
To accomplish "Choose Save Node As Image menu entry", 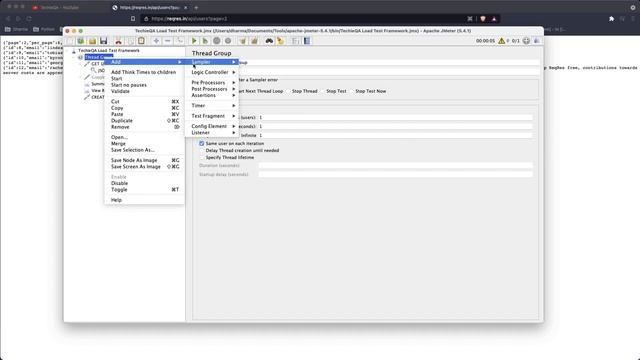I will (144, 160).
